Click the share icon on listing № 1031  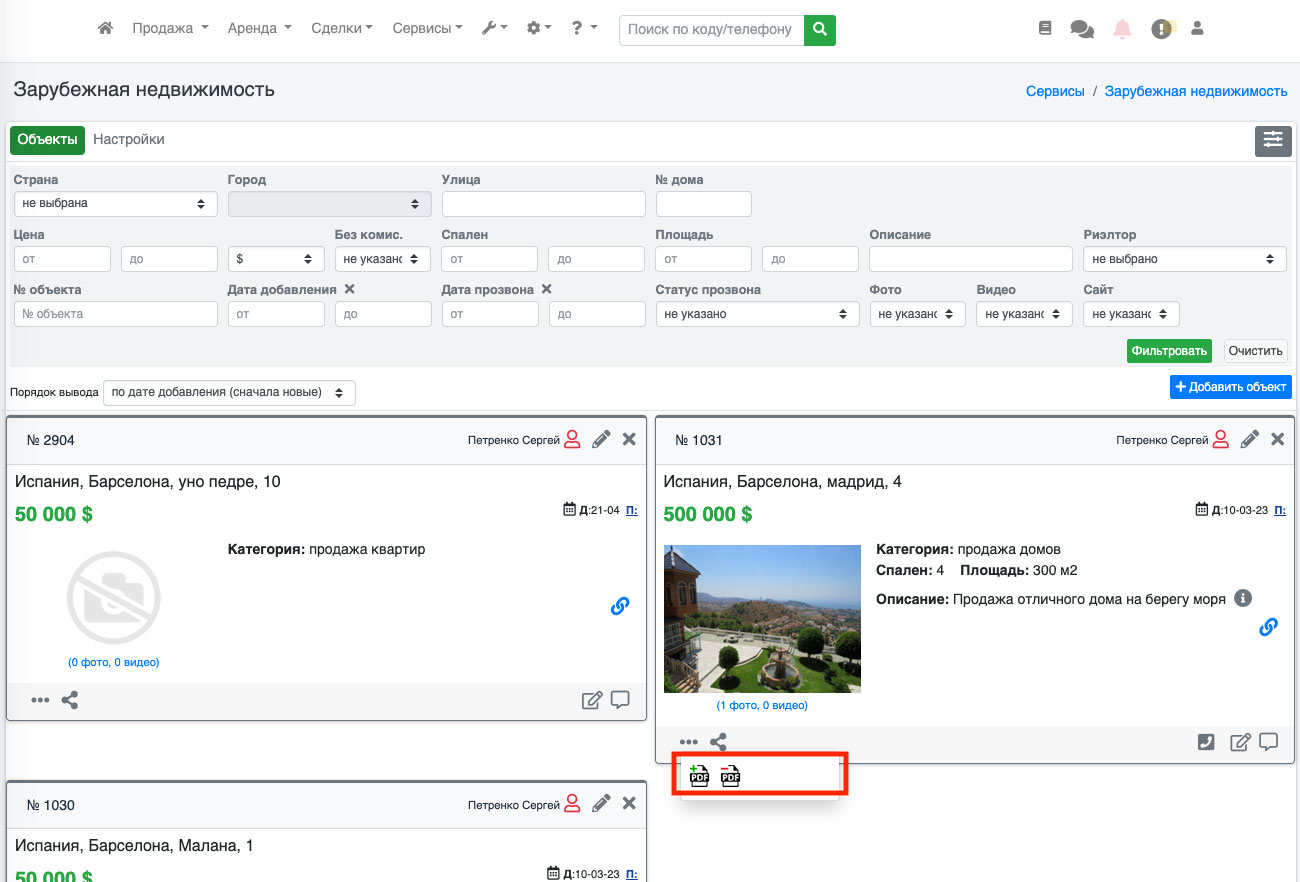[718, 742]
